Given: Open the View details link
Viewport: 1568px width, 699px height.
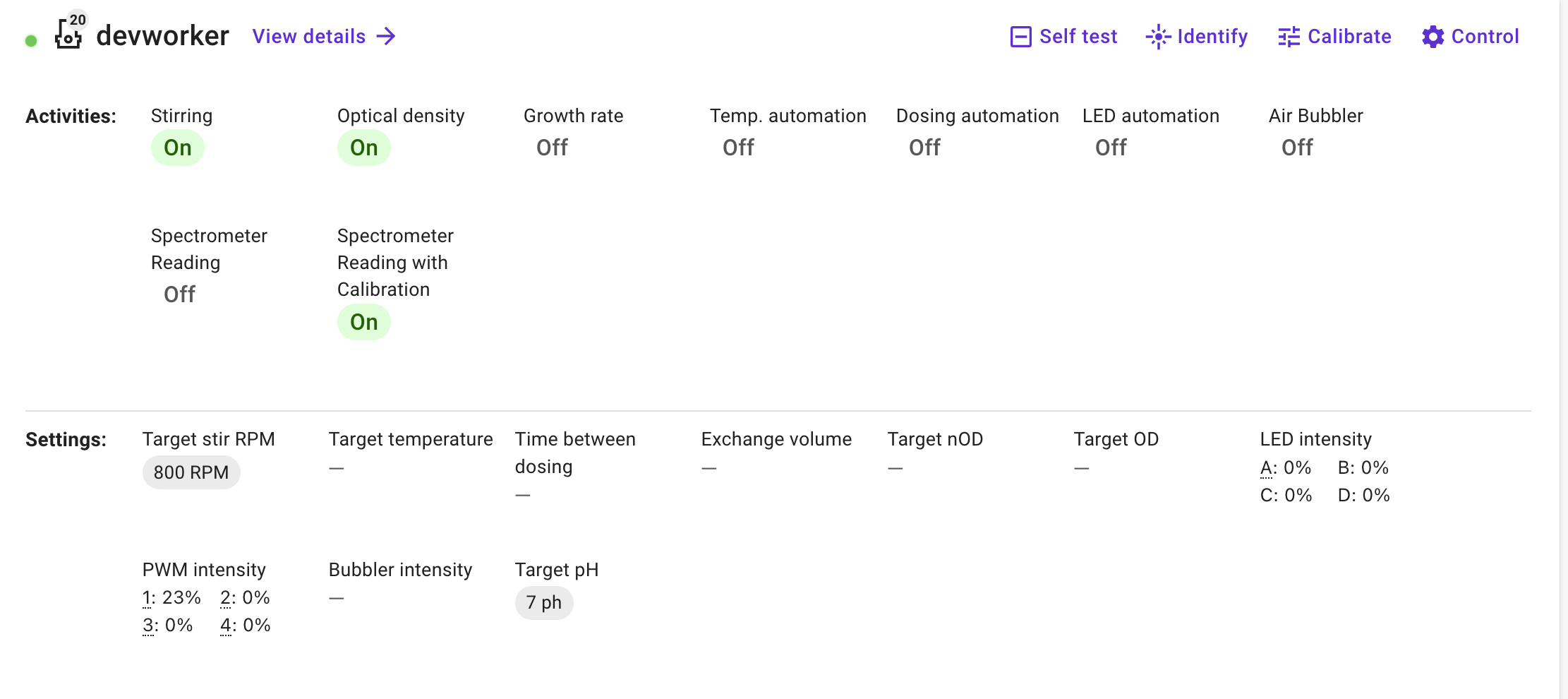Looking at the screenshot, I should point(309,37).
